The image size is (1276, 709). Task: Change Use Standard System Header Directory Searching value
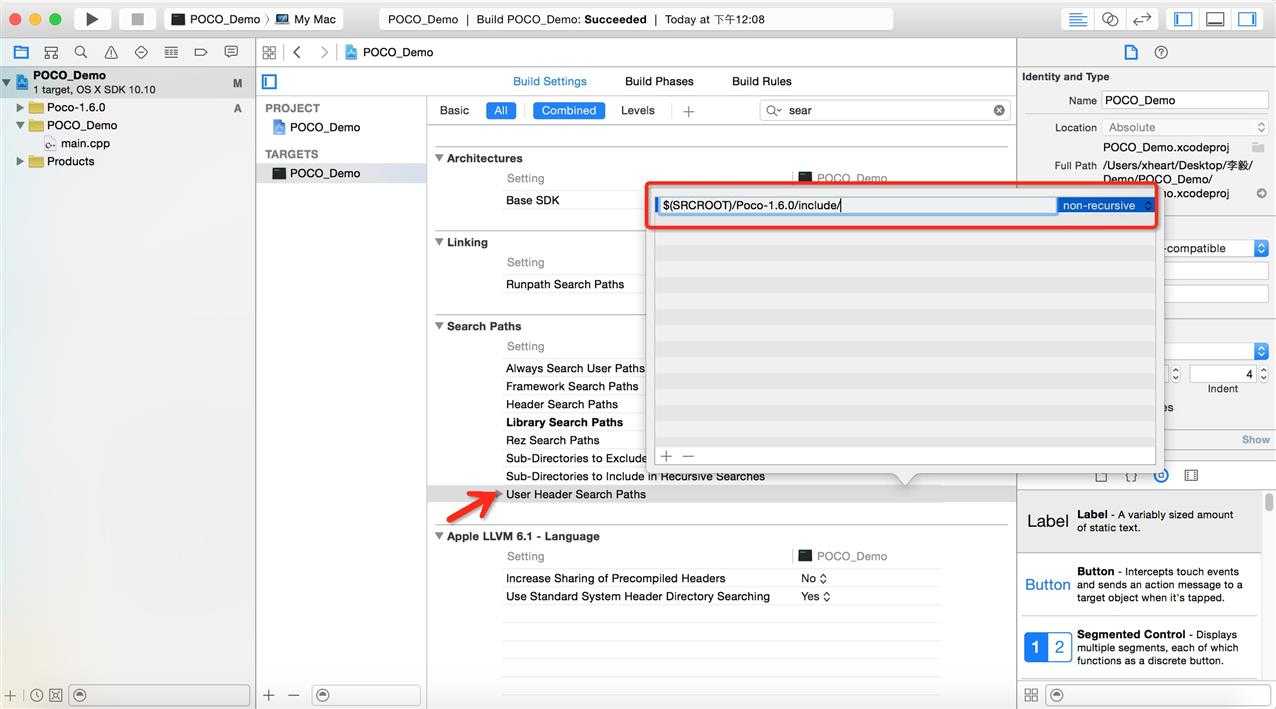816,596
